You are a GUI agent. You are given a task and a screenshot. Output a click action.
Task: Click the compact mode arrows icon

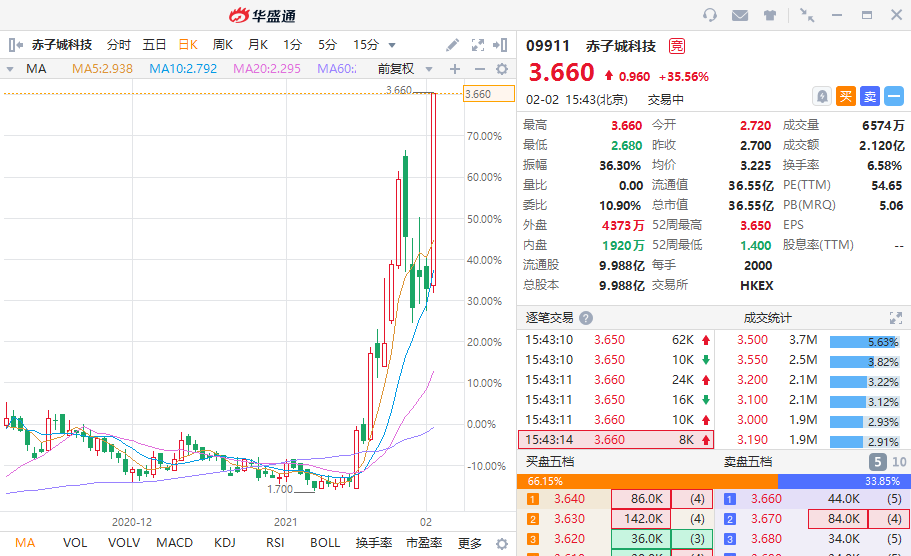click(x=806, y=15)
